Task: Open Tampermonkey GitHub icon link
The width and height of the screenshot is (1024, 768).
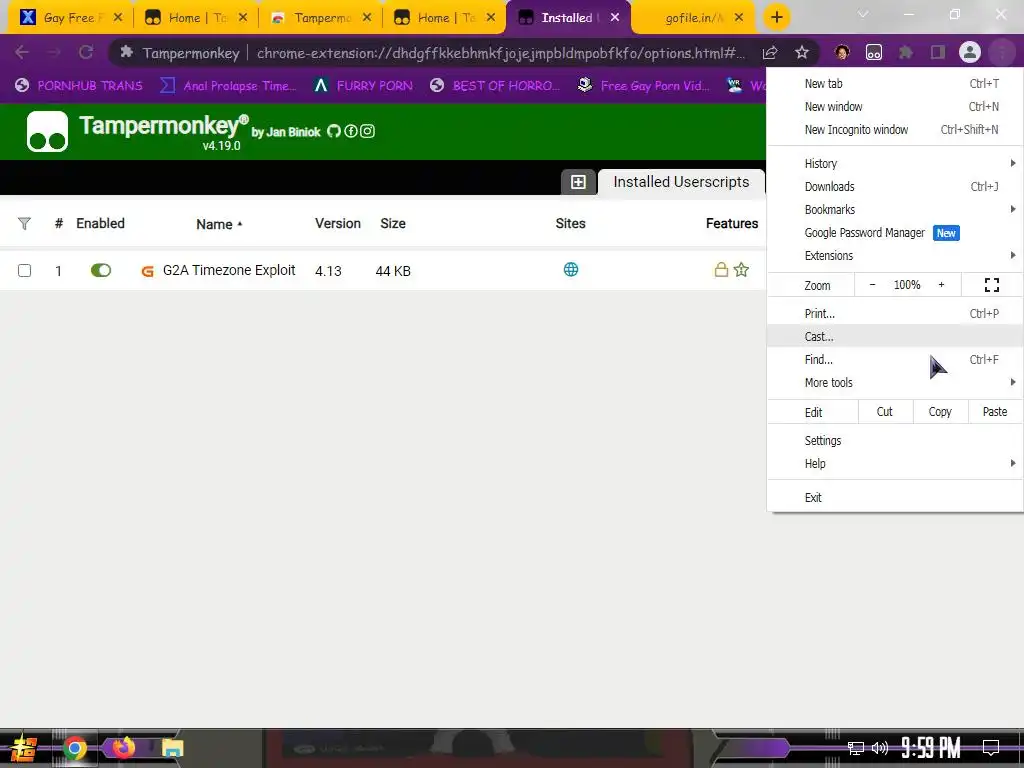Action: (334, 131)
